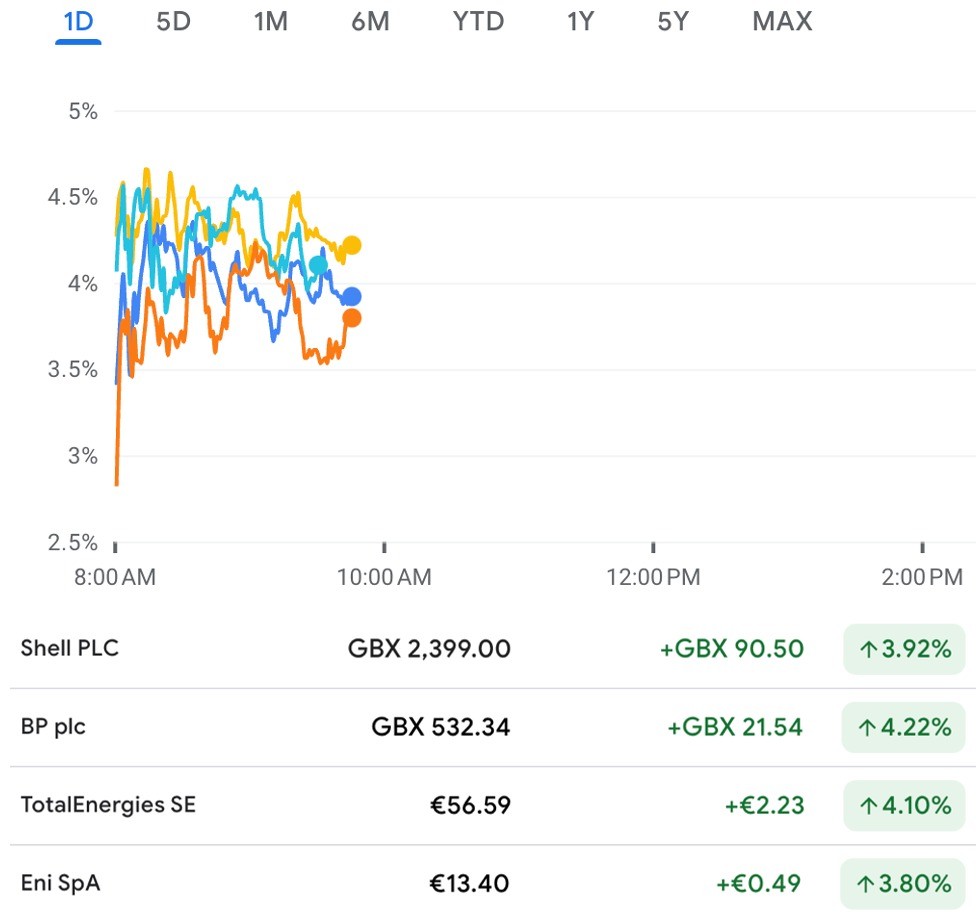Click the price GBX 532.34
Screen dimensions: 976x922
[441, 727]
